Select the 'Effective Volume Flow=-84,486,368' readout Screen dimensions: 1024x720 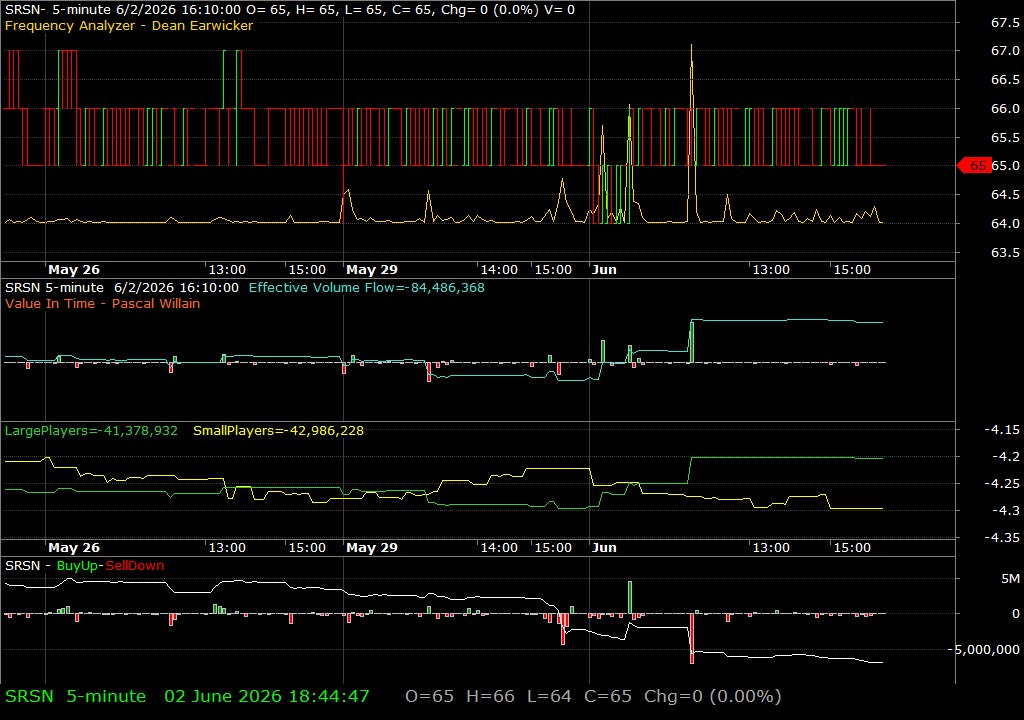[x=366, y=287]
